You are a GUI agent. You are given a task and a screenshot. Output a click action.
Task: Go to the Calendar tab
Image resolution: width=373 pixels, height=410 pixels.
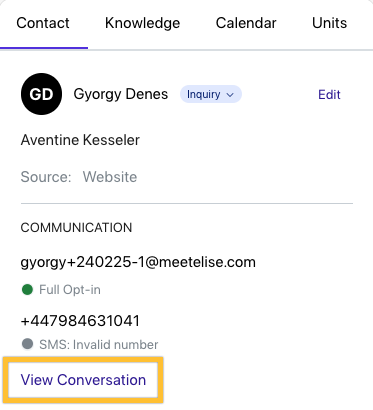tap(246, 23)
